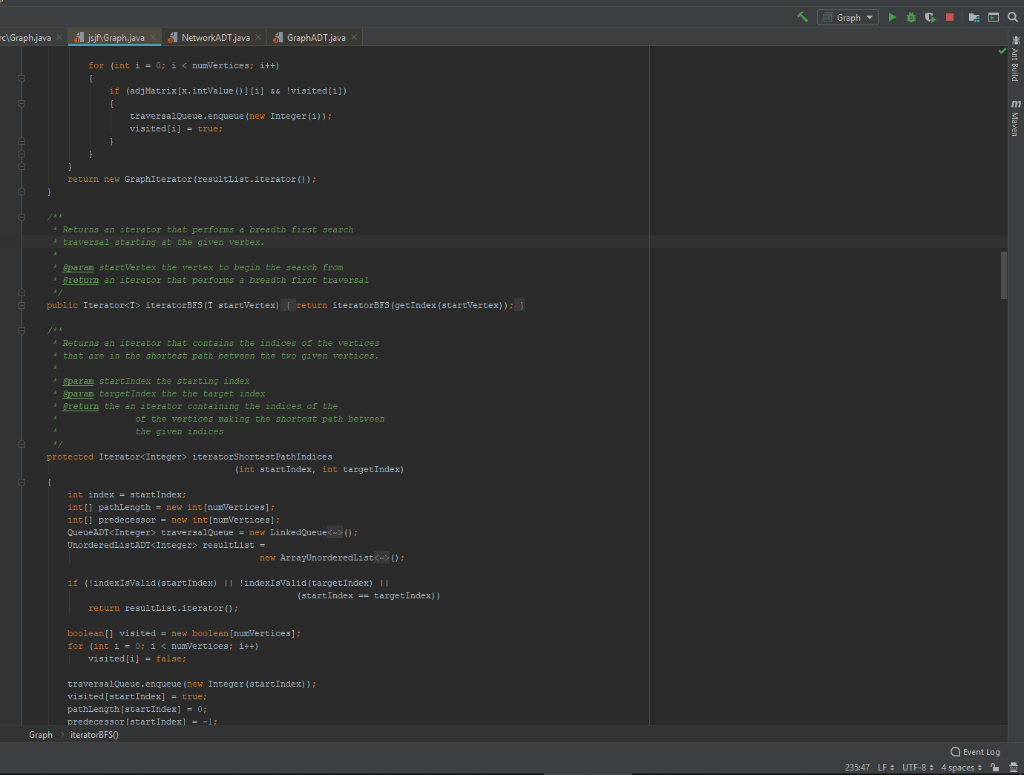
Task: Click the editor vertical scrollbar thumb
Action: (x=1003, y=275)
